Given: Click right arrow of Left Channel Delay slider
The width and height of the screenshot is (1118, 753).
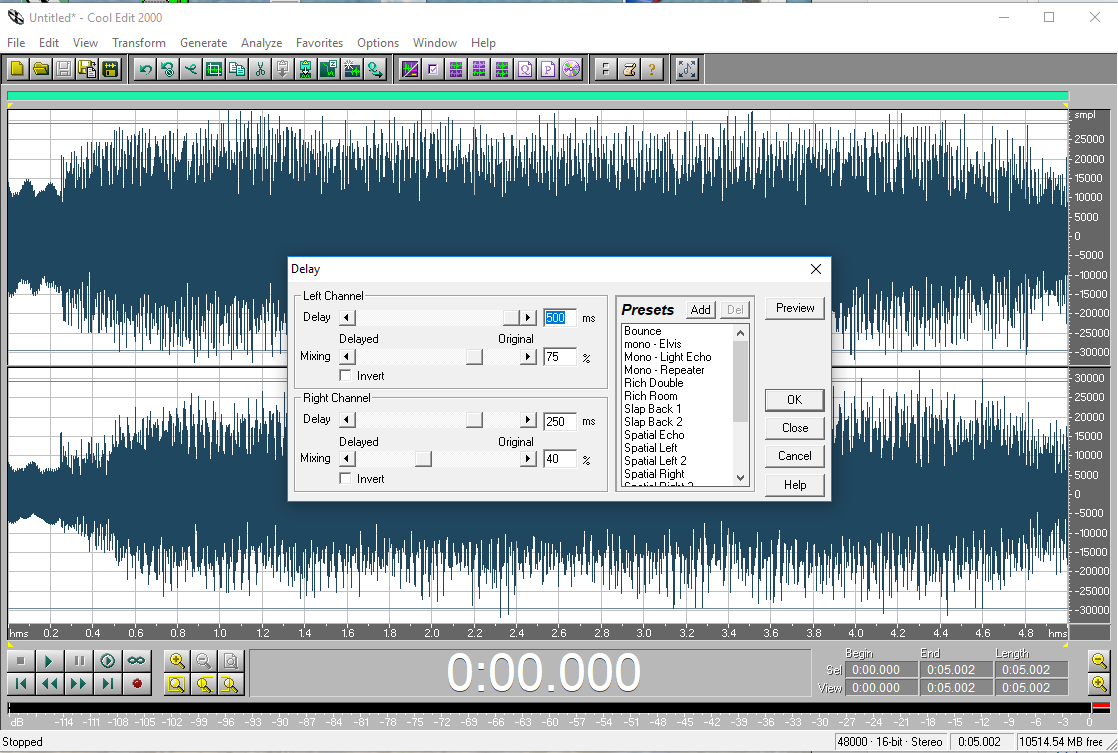Looking at the screenshot, I should point(528,317).
